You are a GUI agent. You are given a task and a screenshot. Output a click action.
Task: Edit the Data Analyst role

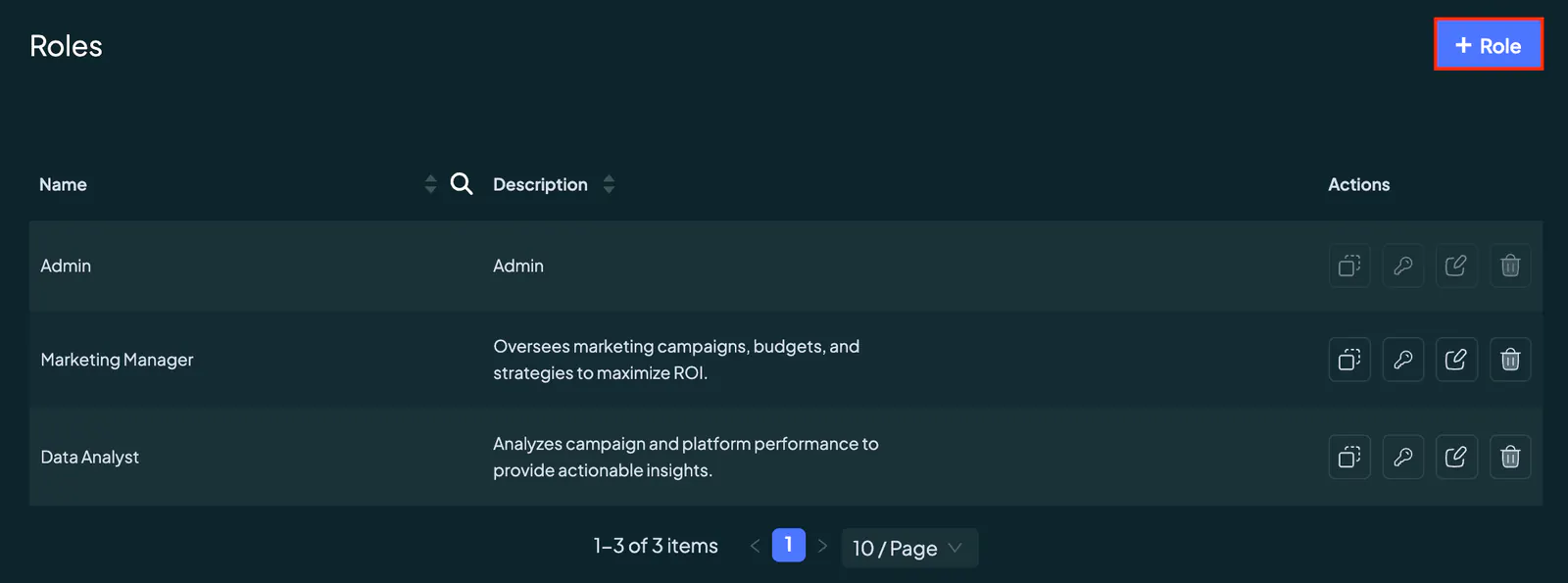click(1456, 457)
